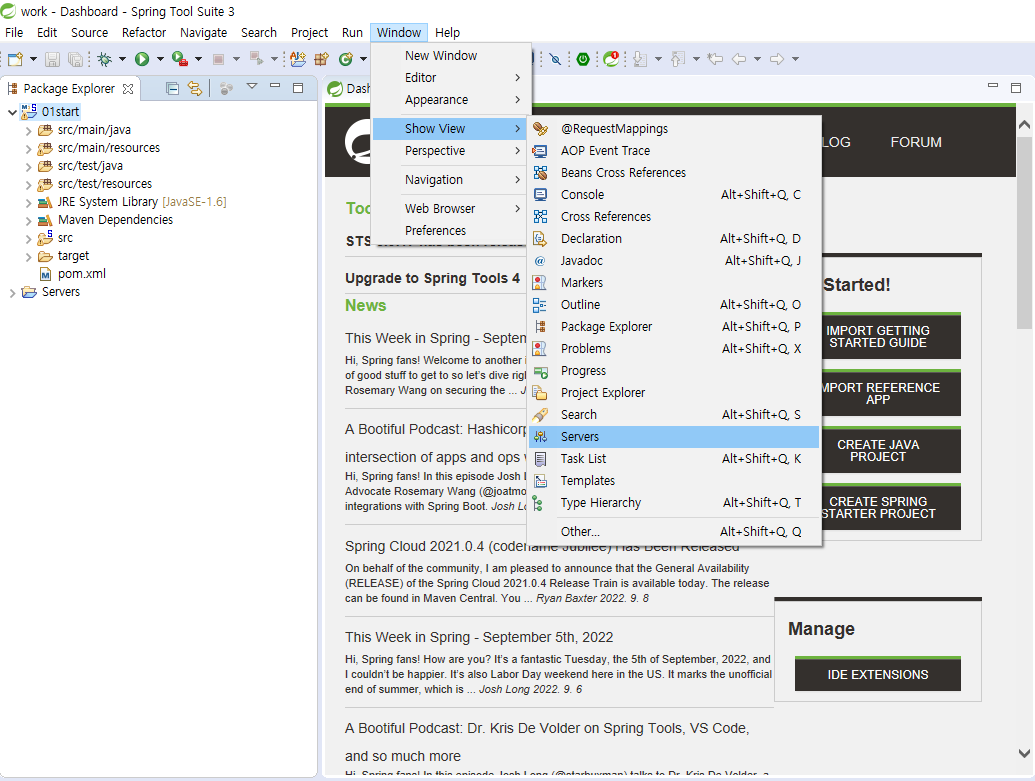Expand the target folder
The width and height of the screenshot is (1035, 781).
click(28, 256)
